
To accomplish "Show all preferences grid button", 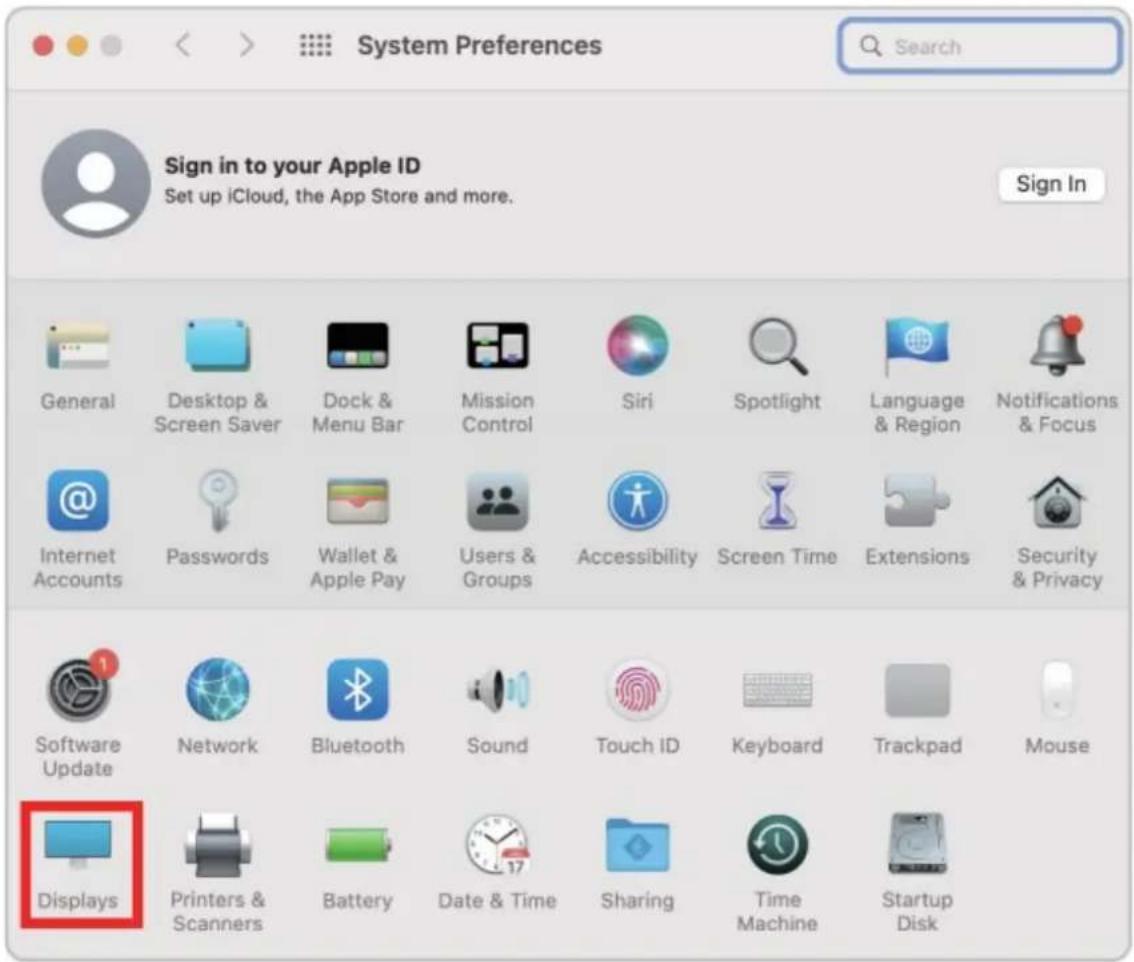I will click(315, 45).
